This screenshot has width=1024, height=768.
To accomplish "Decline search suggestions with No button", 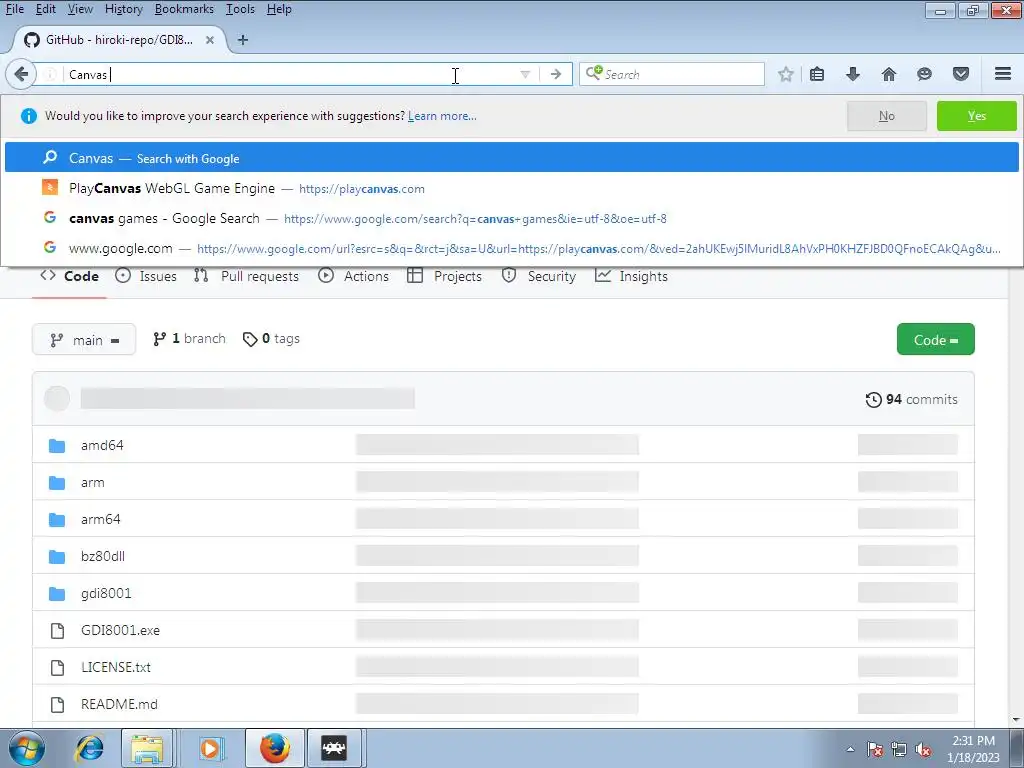I will click(886, 116).
